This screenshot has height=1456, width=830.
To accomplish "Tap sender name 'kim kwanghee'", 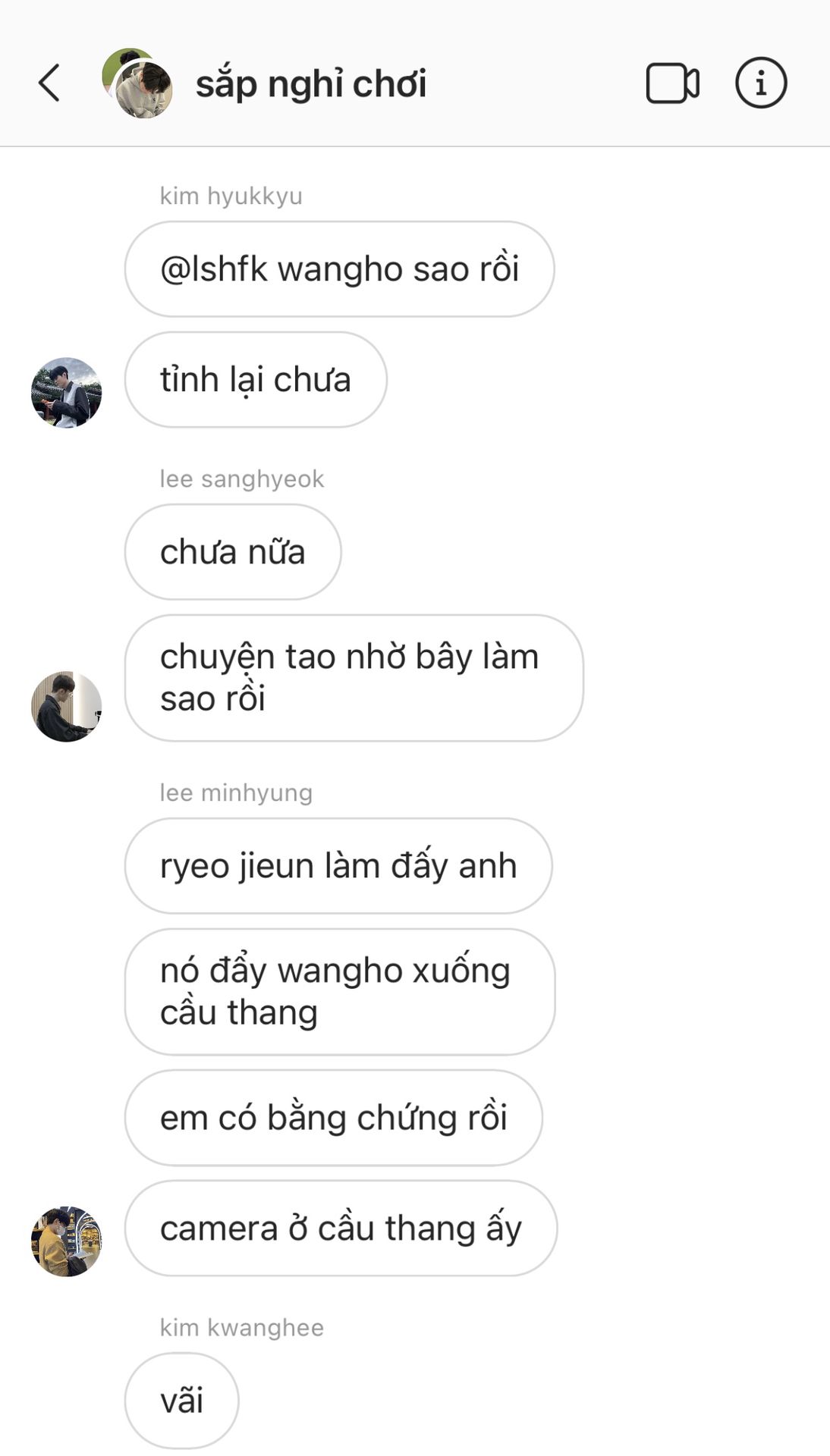I will (x=242, y=1328).
